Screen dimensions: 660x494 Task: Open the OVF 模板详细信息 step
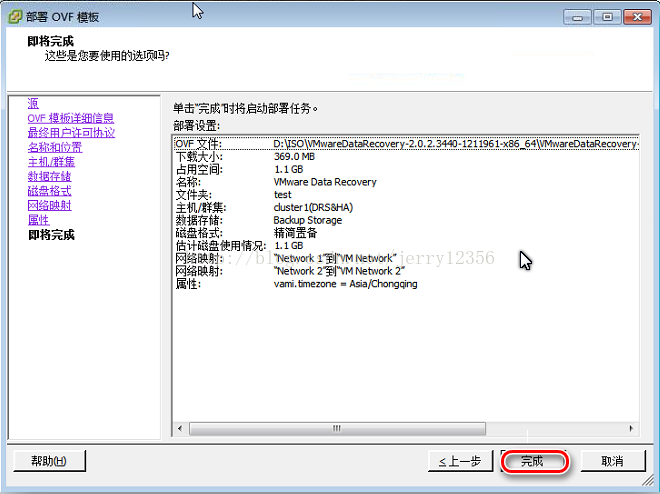coord(71,118)
